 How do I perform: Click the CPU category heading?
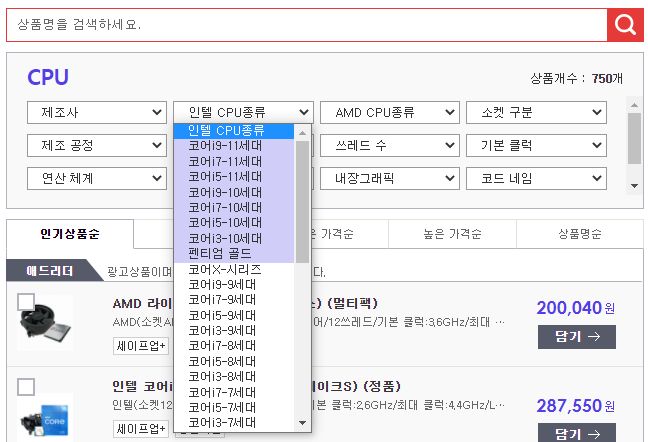[48, 77]
